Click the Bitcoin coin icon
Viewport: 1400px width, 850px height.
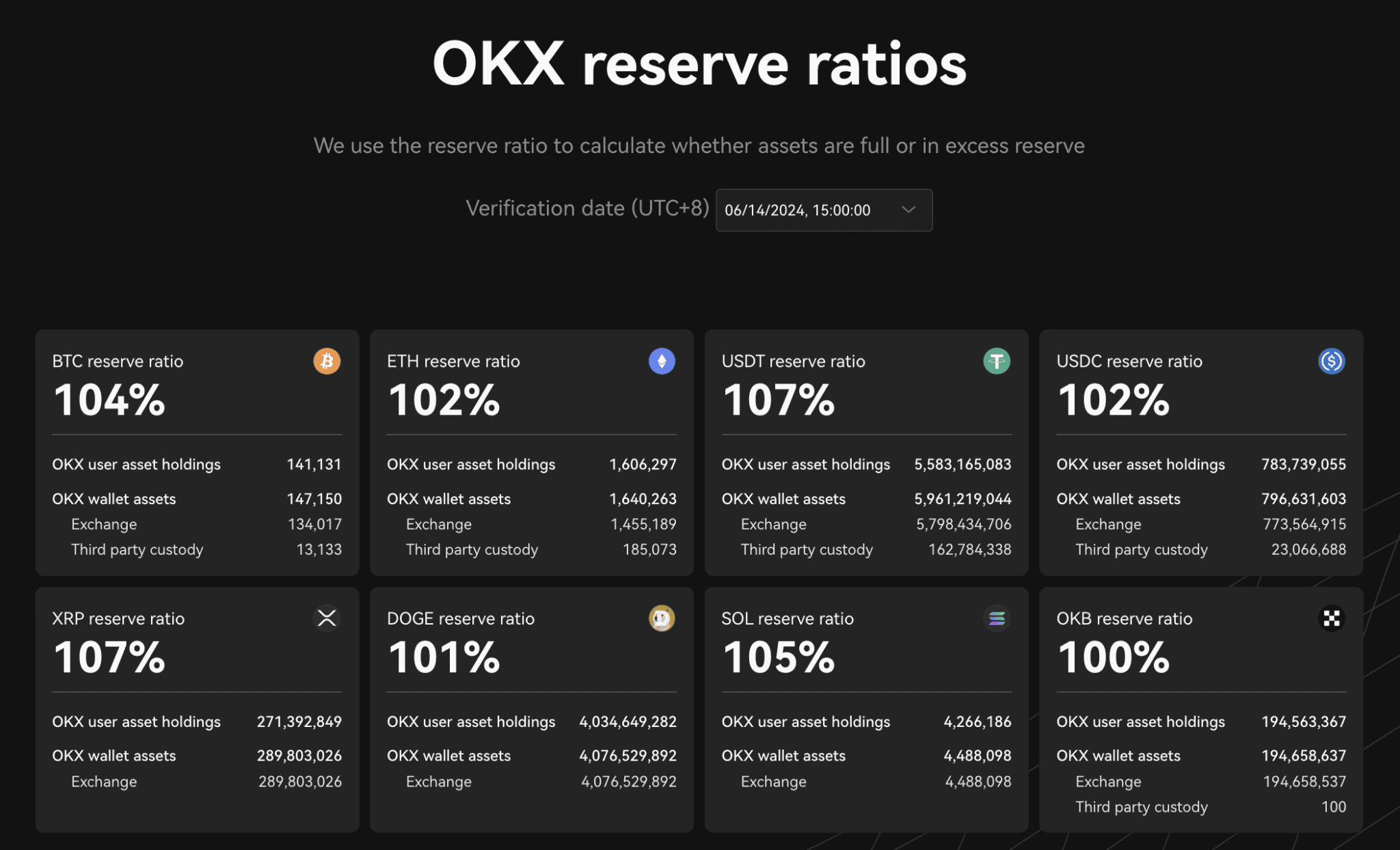(x=327, y=361)
